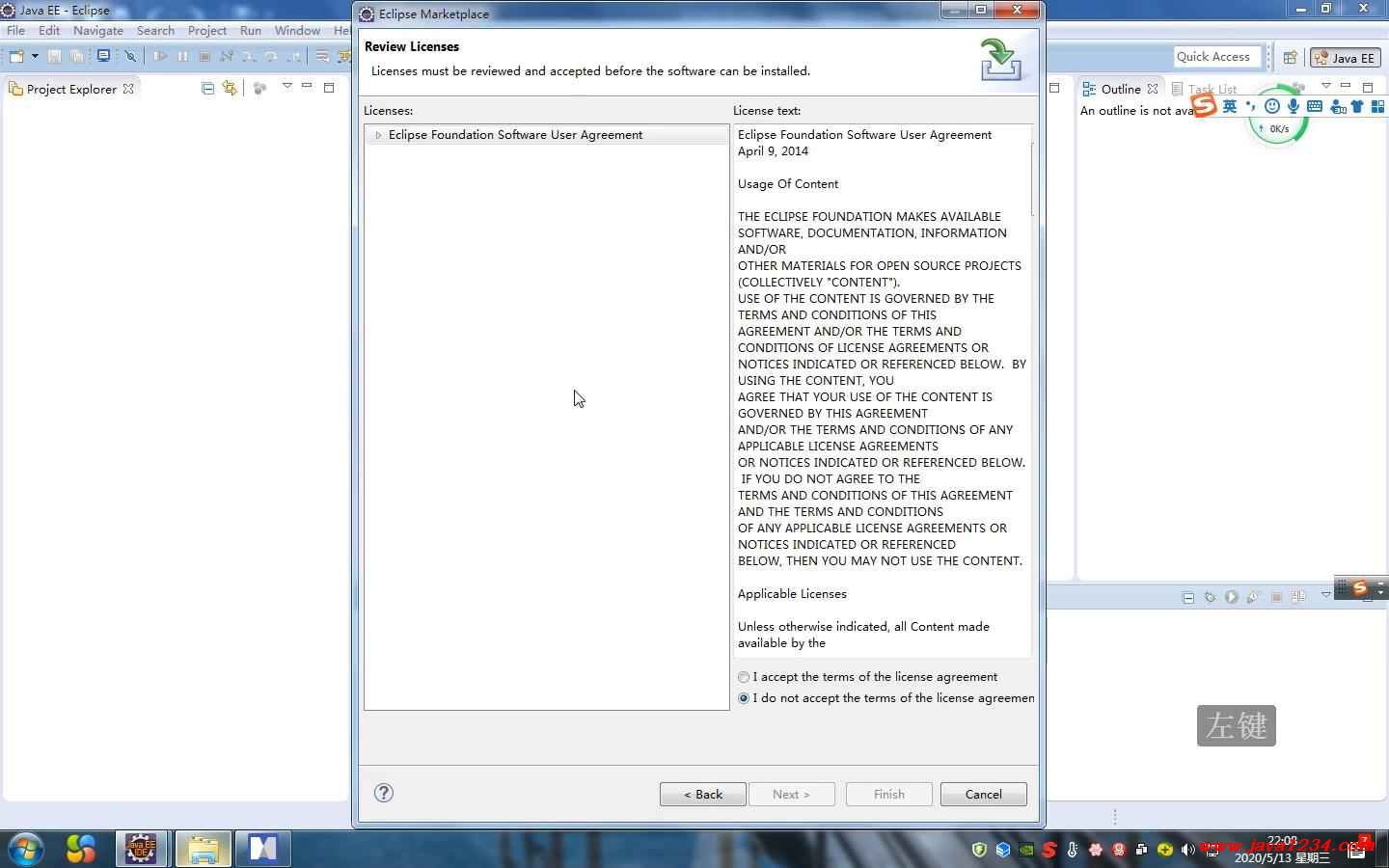Open the Search menu

[155, 30]
